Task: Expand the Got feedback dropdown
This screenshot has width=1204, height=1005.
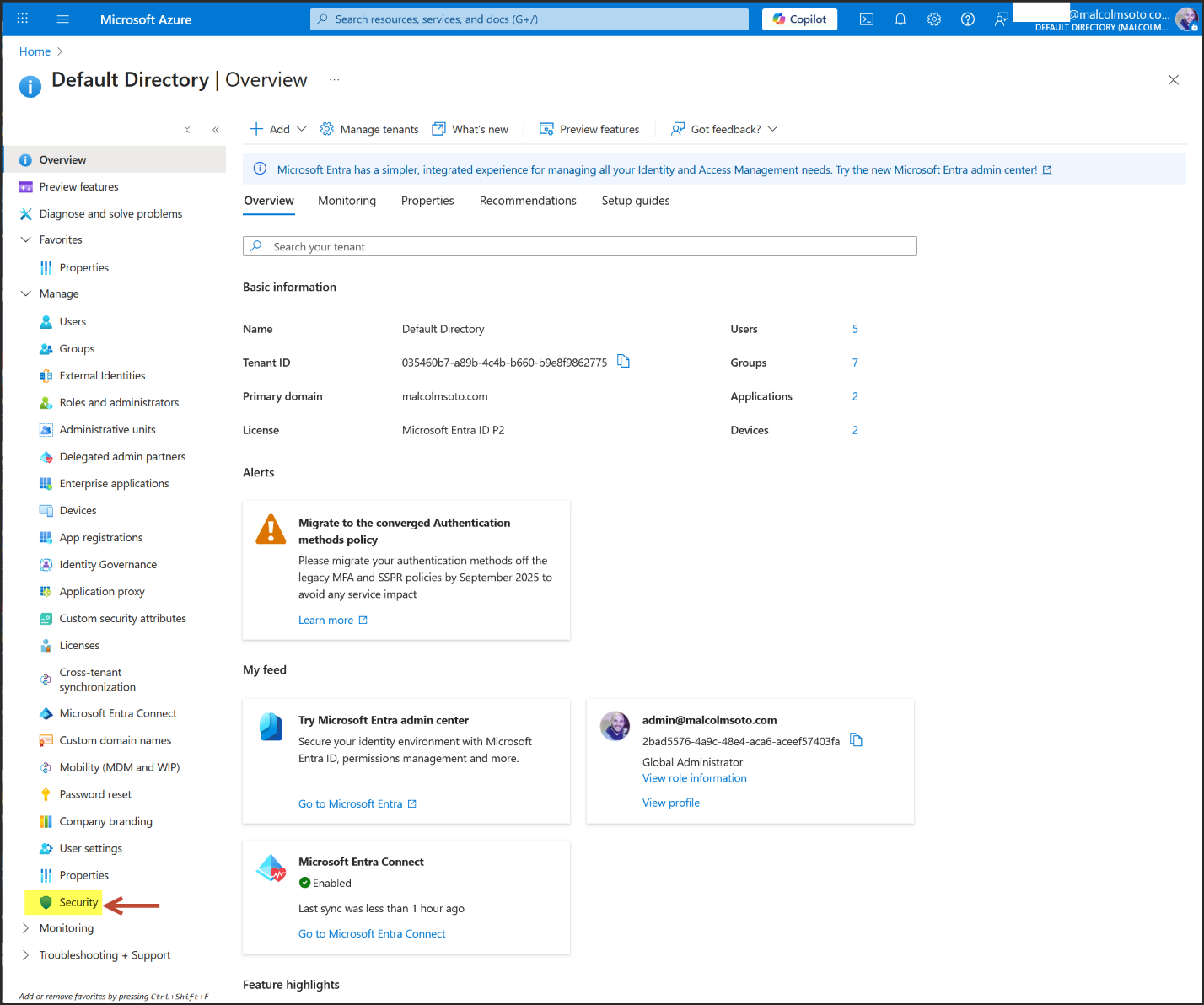Action: (725, 129)
